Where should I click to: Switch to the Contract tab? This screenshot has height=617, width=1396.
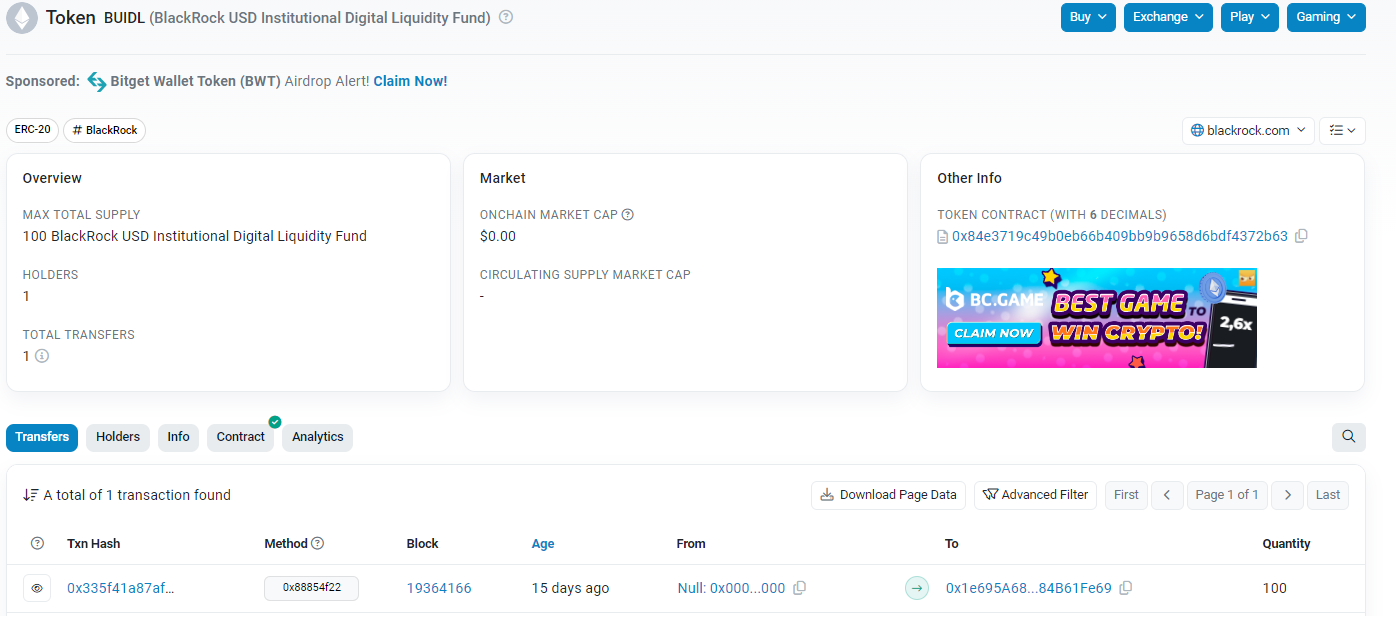(241, 437)
